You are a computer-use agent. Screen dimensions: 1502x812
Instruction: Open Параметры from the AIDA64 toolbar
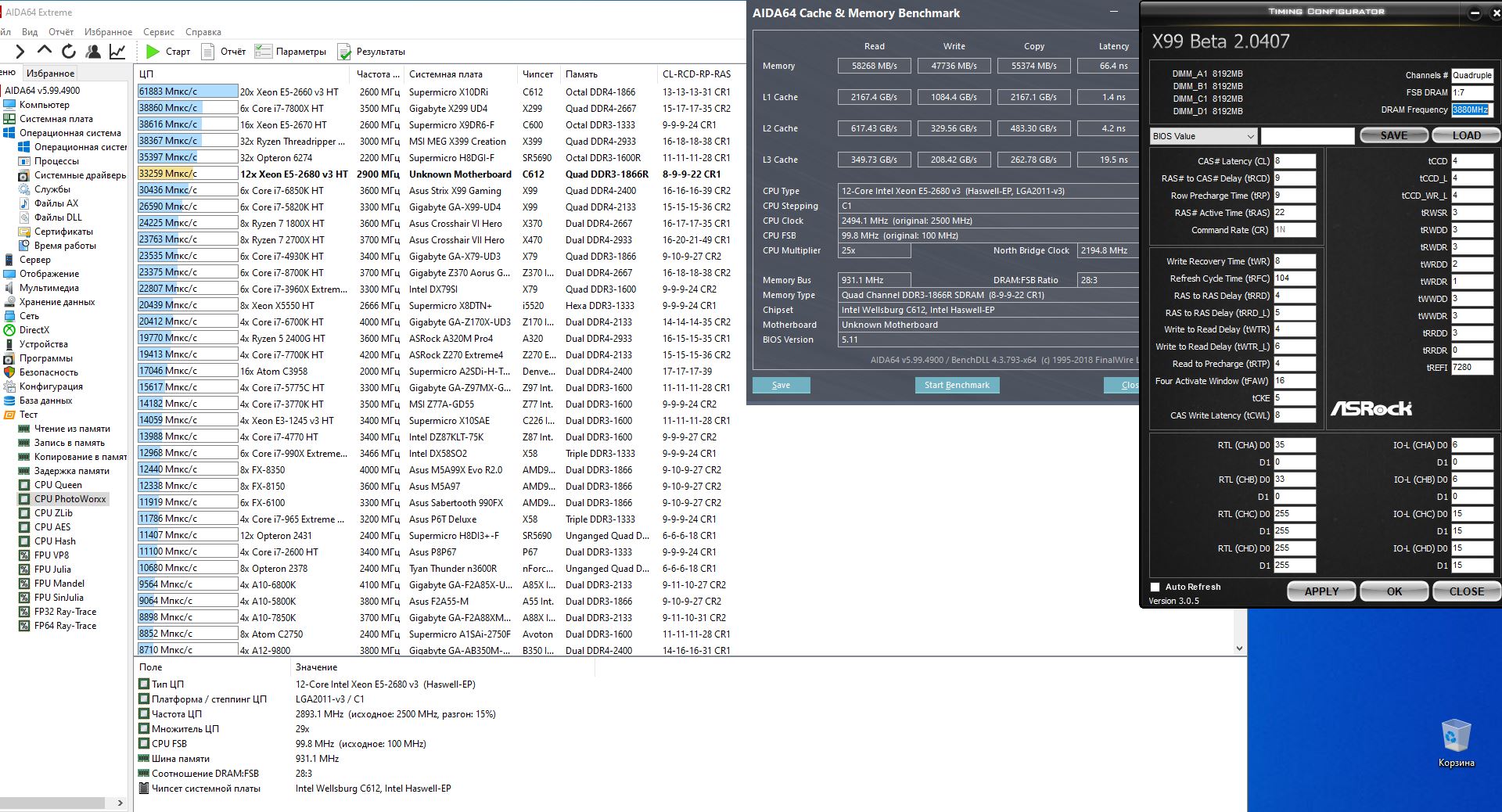[x=290, y=52]
